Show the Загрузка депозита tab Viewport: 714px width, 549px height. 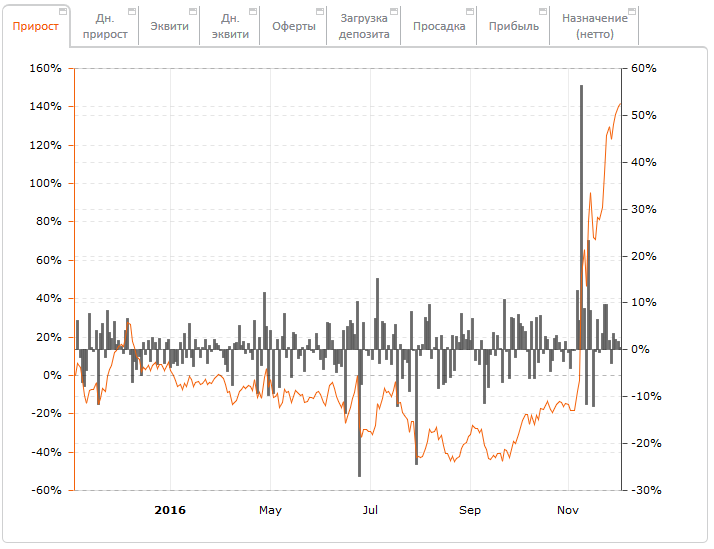(364, 27)
